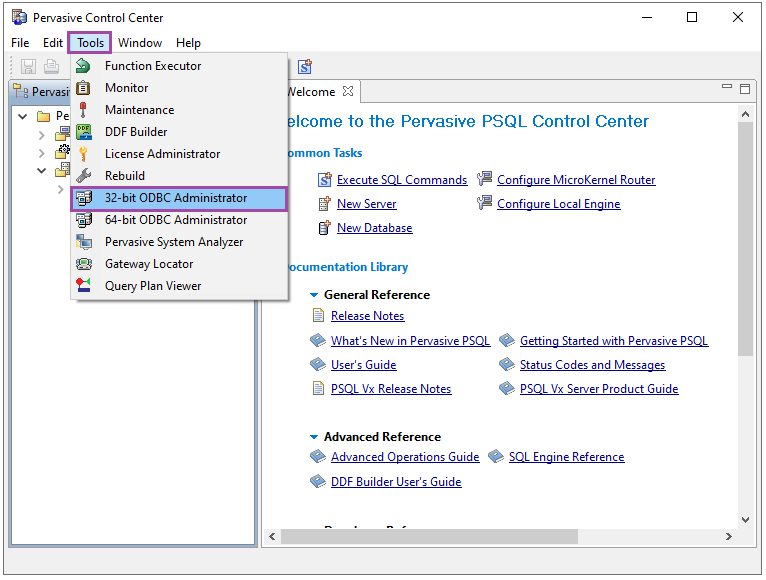Click the Gateway Locator icon
The image size is (766, 580).
click(x=84, y=264)
